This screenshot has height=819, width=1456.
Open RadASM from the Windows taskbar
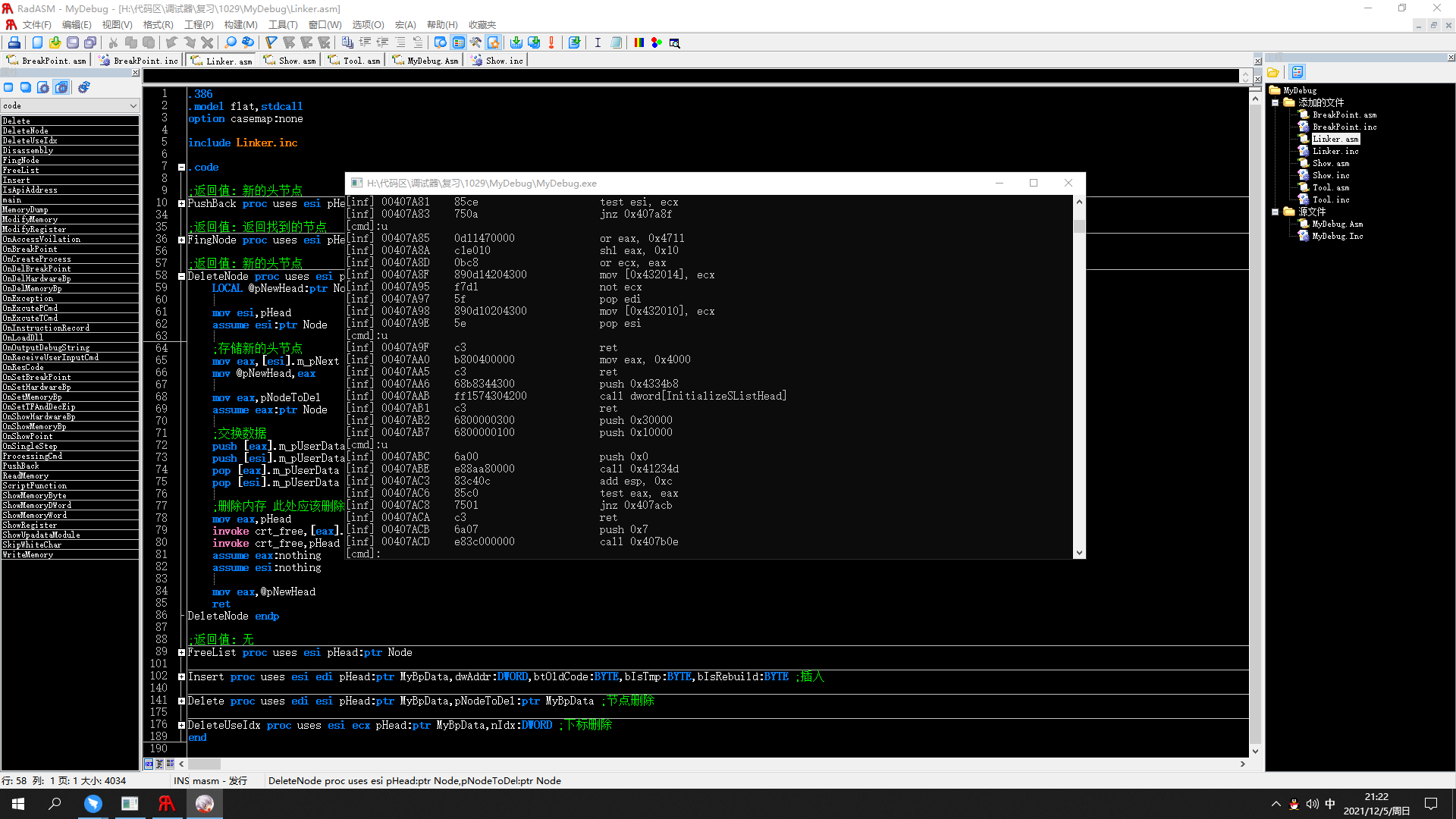pos(166,803)
